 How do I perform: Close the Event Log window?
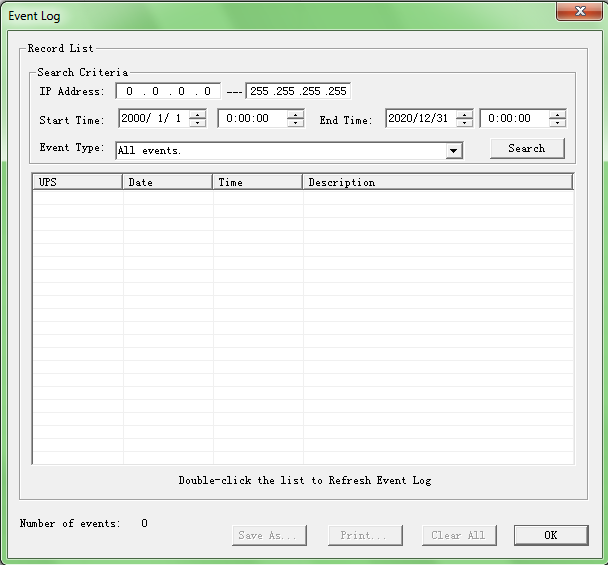(580, 12)
